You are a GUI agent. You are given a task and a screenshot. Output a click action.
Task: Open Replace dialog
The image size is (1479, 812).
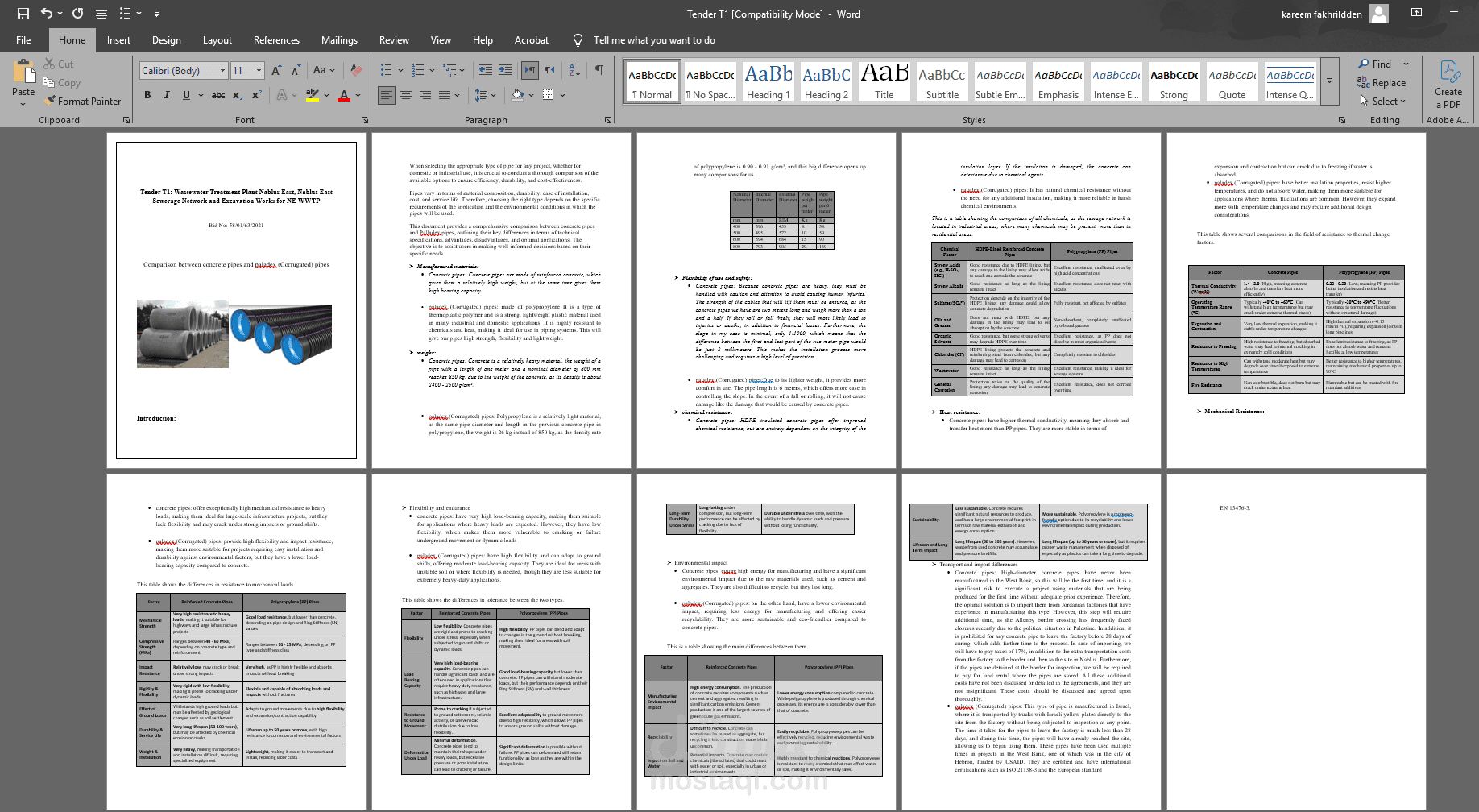[x=1382, y=83]
